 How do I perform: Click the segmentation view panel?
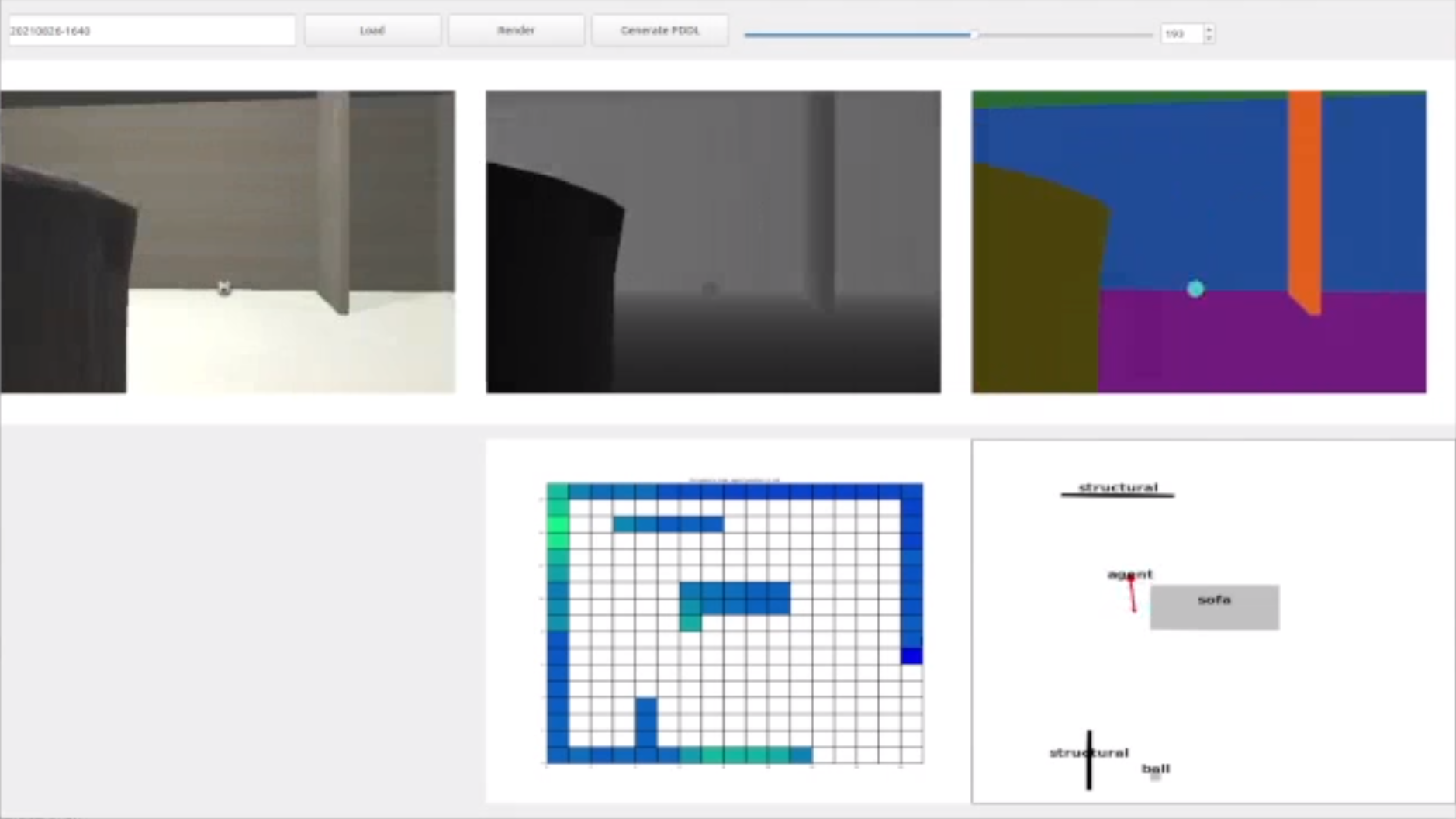tap(1197, 240)
